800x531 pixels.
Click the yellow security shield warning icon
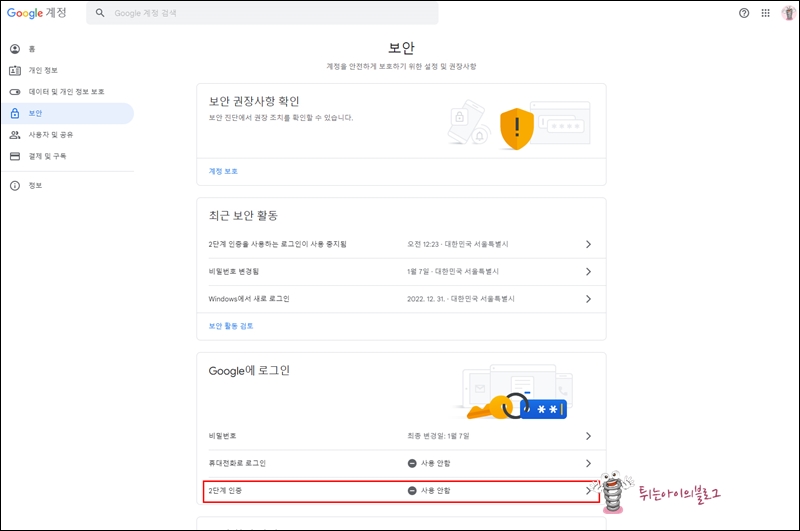tap(516, 129)
